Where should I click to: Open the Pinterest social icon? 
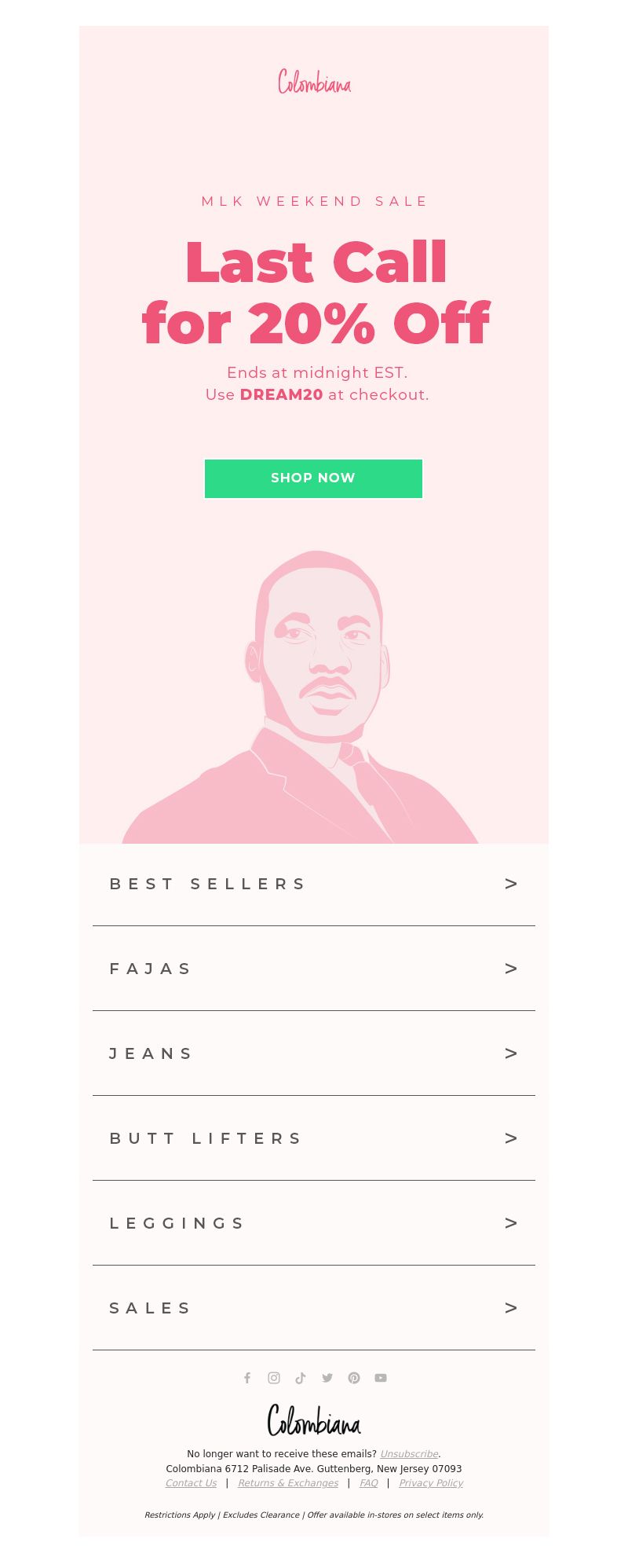click(354, 1378)
